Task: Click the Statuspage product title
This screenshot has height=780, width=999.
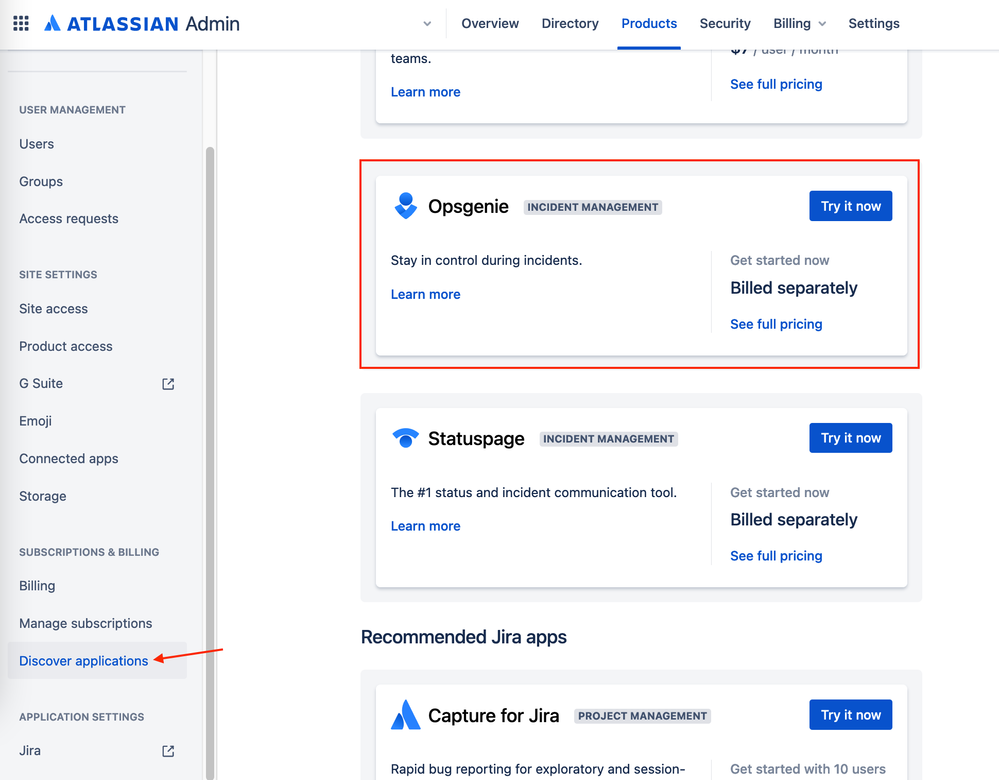Action: tap(476, 438)
